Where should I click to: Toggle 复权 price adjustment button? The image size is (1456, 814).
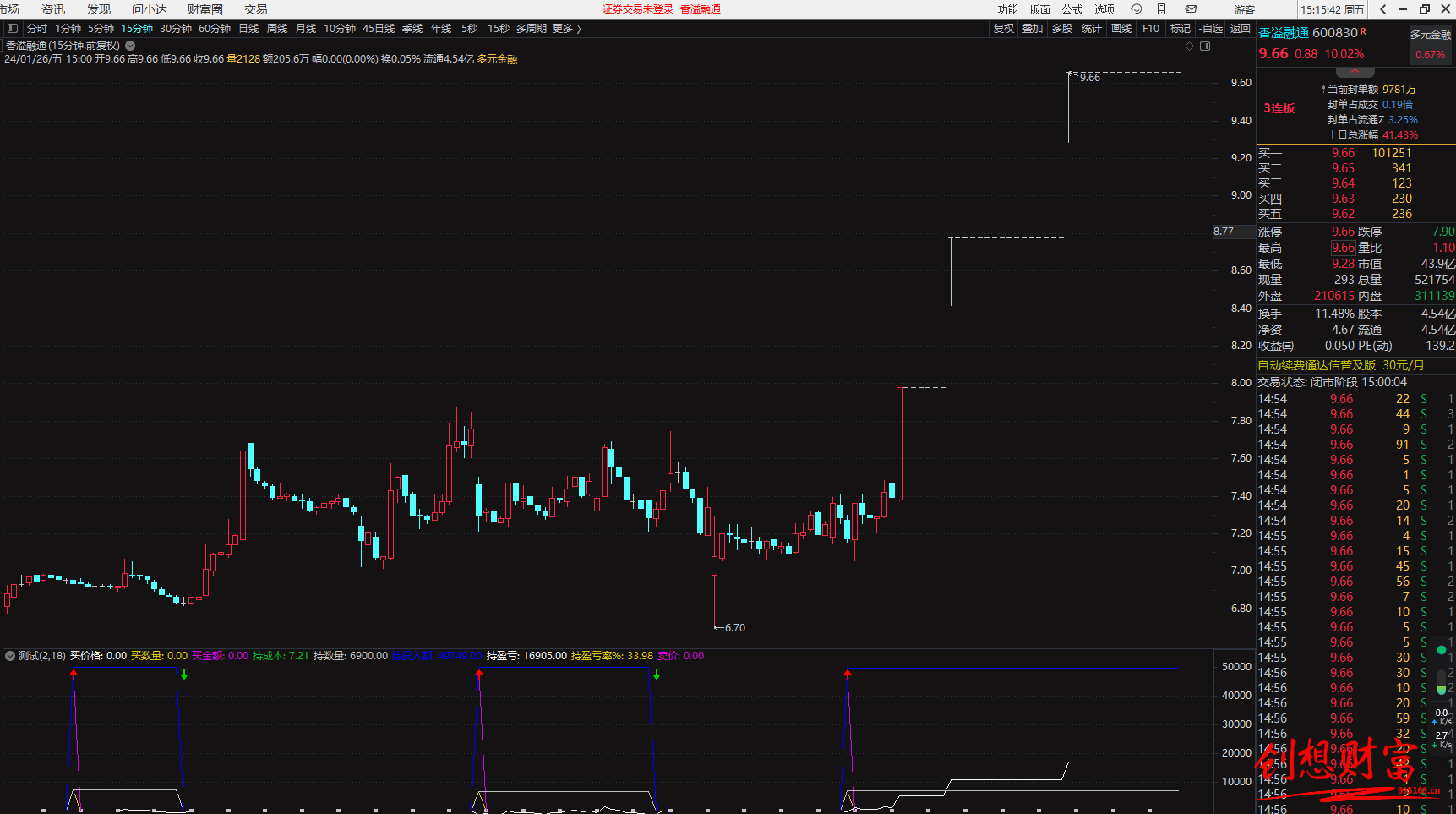(1003, 29)
